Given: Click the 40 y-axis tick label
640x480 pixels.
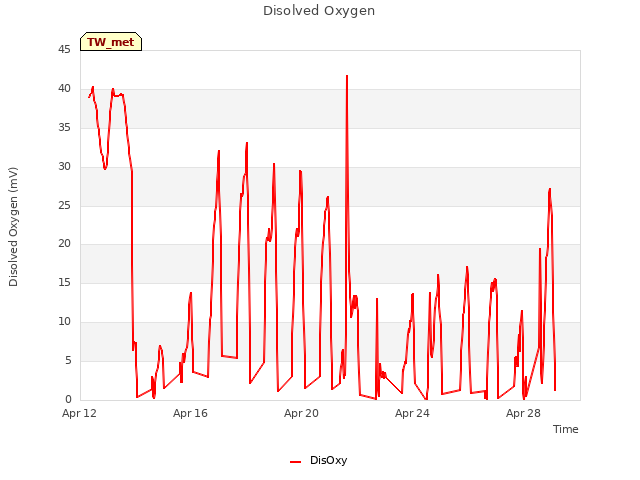Looking at the screenshot, I should 64,89.
